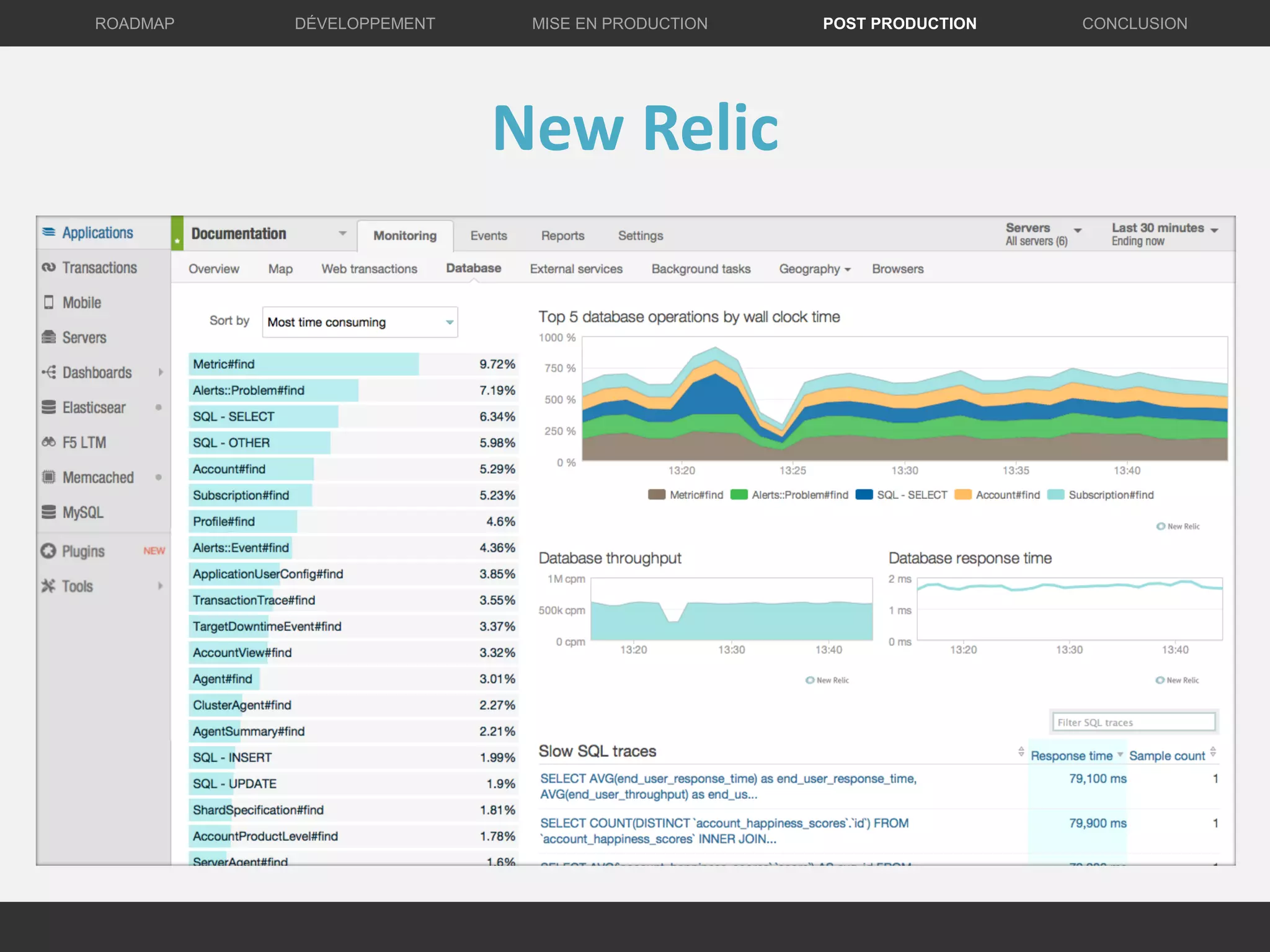Image resolution: width=1270 pixels, height=952 pixels.
Task: Click the Tools wrench icon
Action: pos(48,586)
